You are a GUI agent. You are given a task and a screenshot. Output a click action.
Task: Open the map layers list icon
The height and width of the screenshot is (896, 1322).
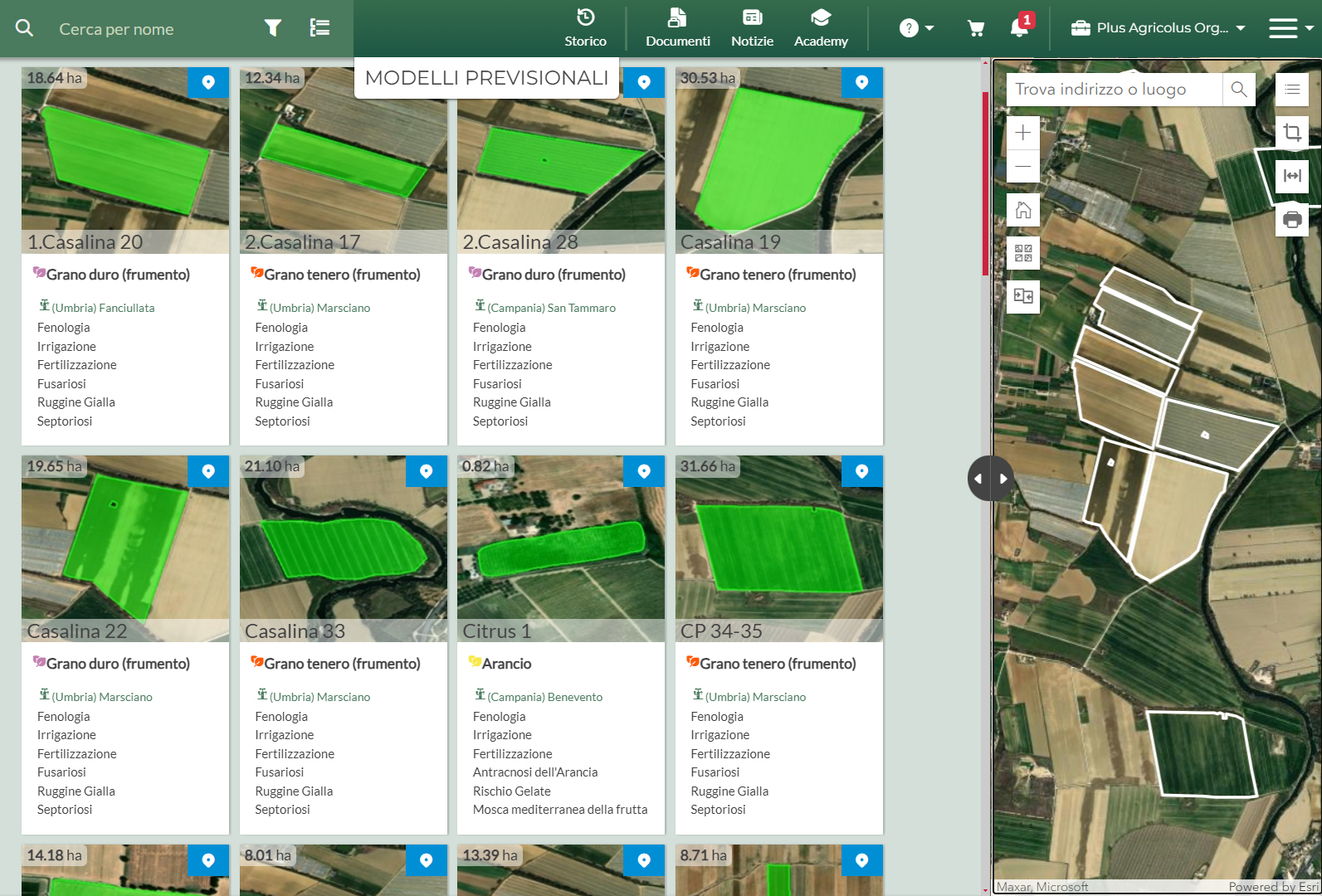(x=1292, y=89)
